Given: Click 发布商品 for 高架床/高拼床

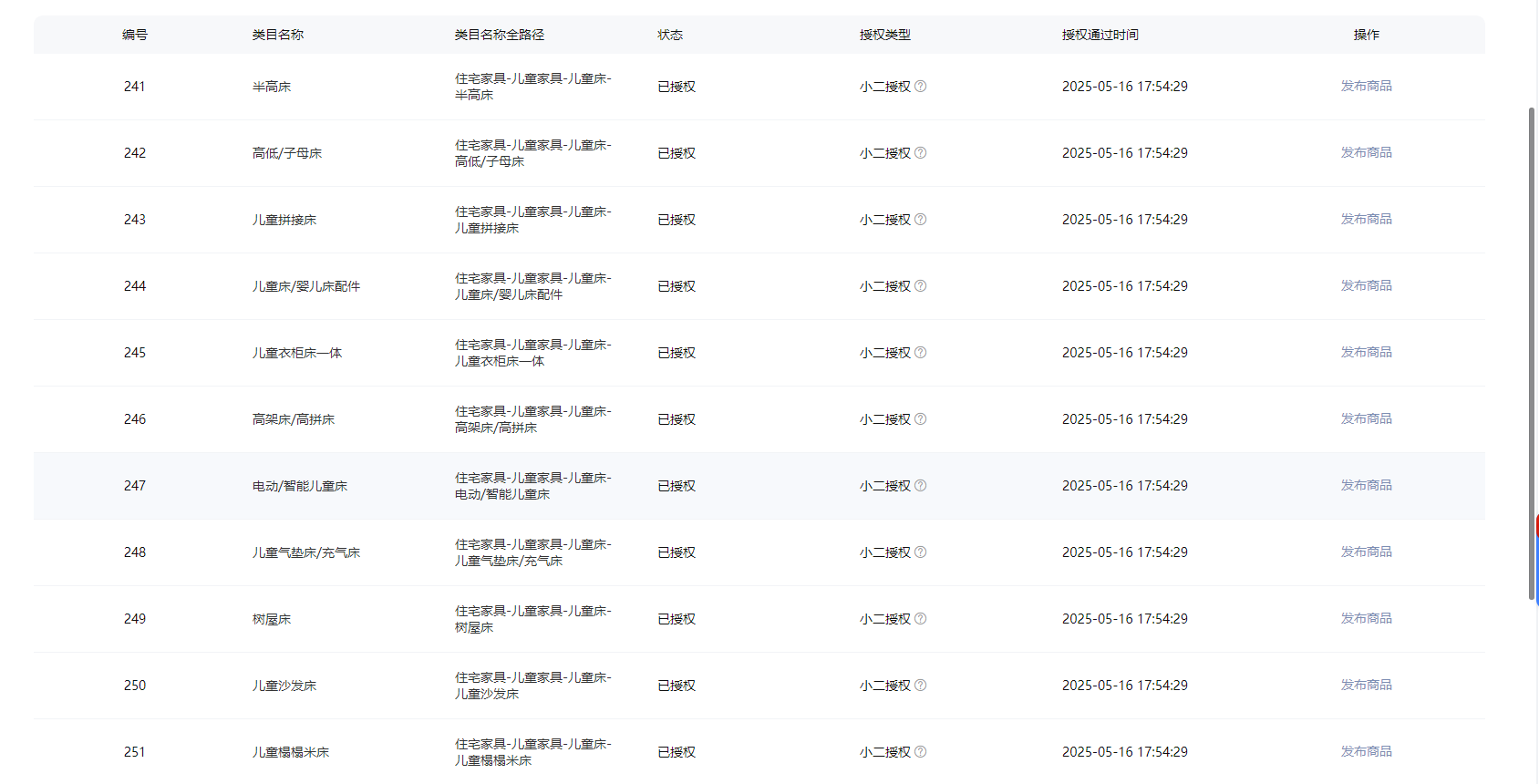Looking at the screenshot, I should [1366, 418].
